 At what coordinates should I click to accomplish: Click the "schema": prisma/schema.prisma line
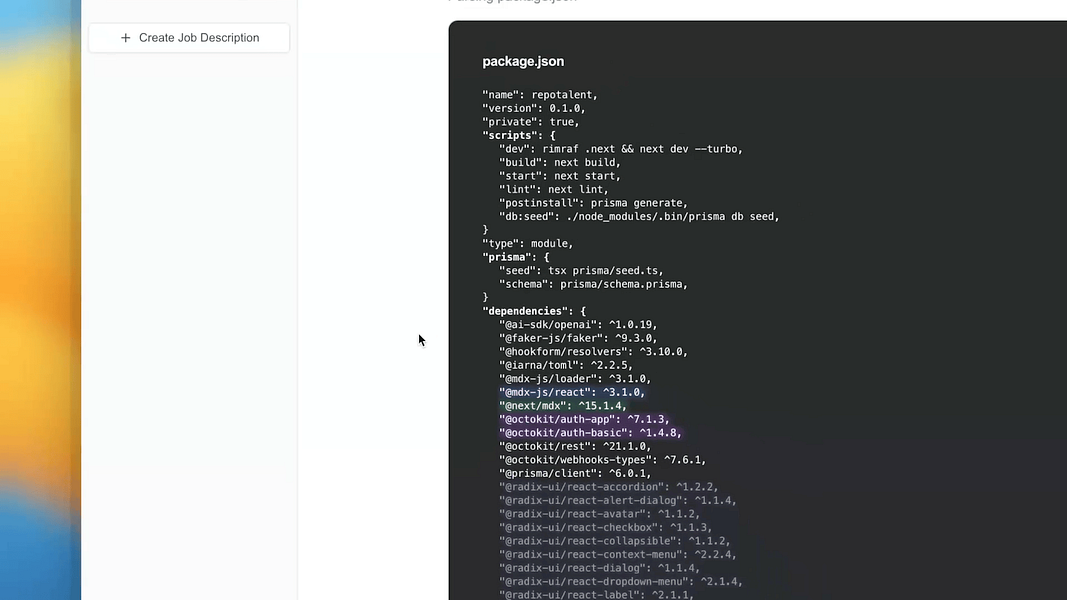click(593, 284)
